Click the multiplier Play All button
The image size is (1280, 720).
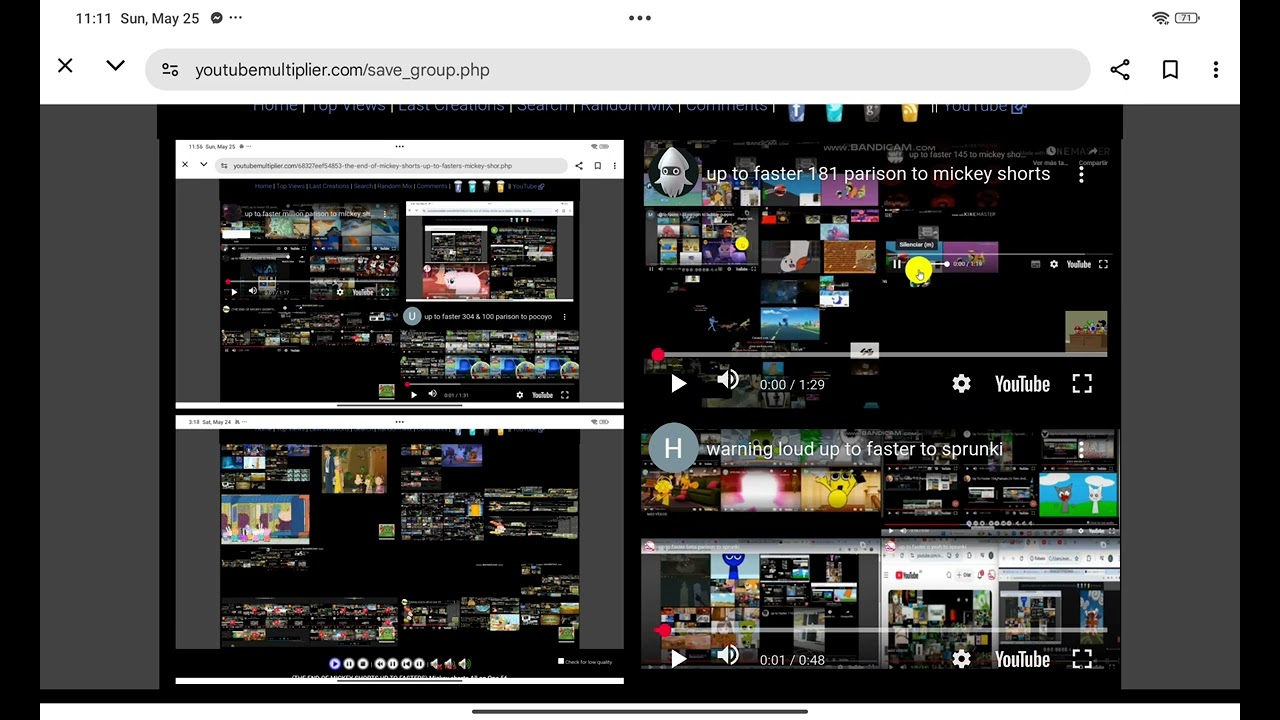(335, 663)
